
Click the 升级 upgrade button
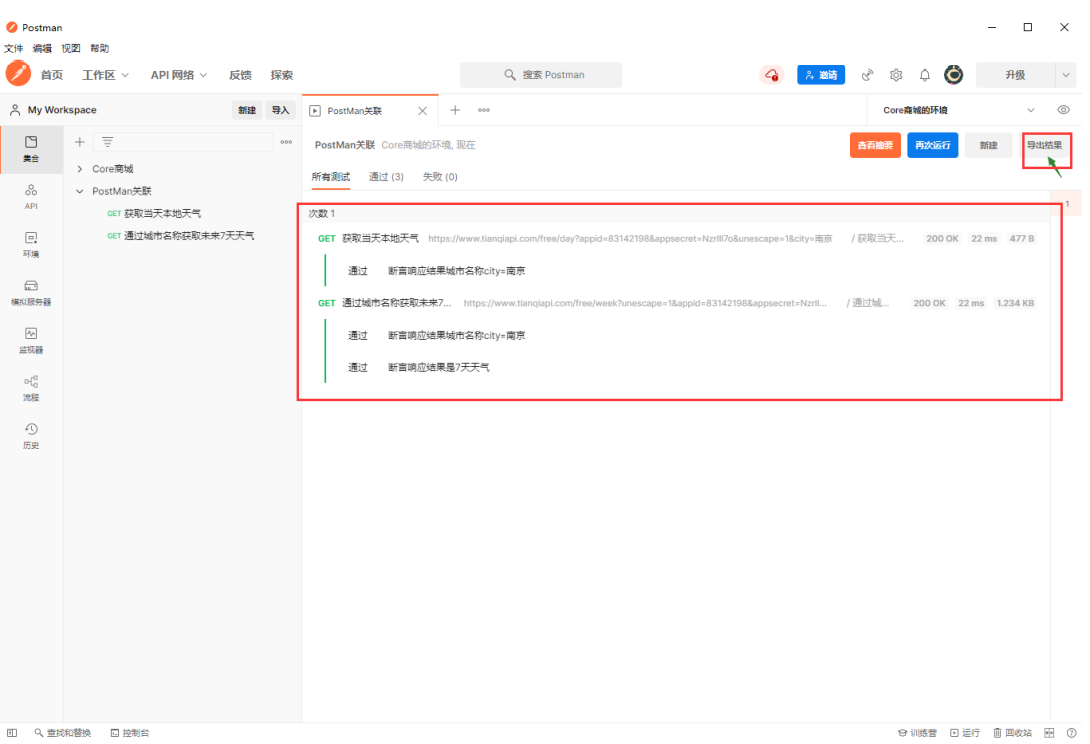tap(1015, 74)
